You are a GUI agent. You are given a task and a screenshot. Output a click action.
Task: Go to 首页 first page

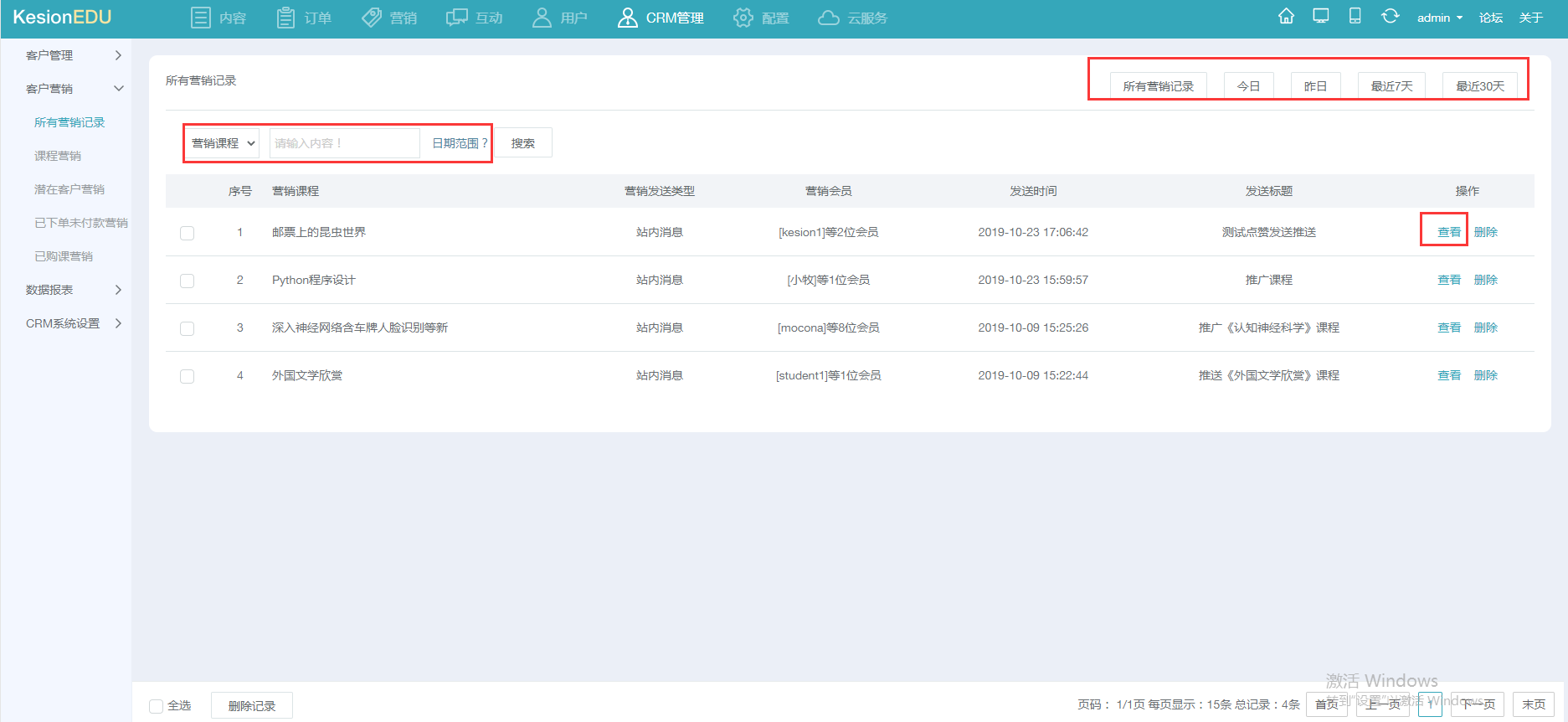[1327, 704]
